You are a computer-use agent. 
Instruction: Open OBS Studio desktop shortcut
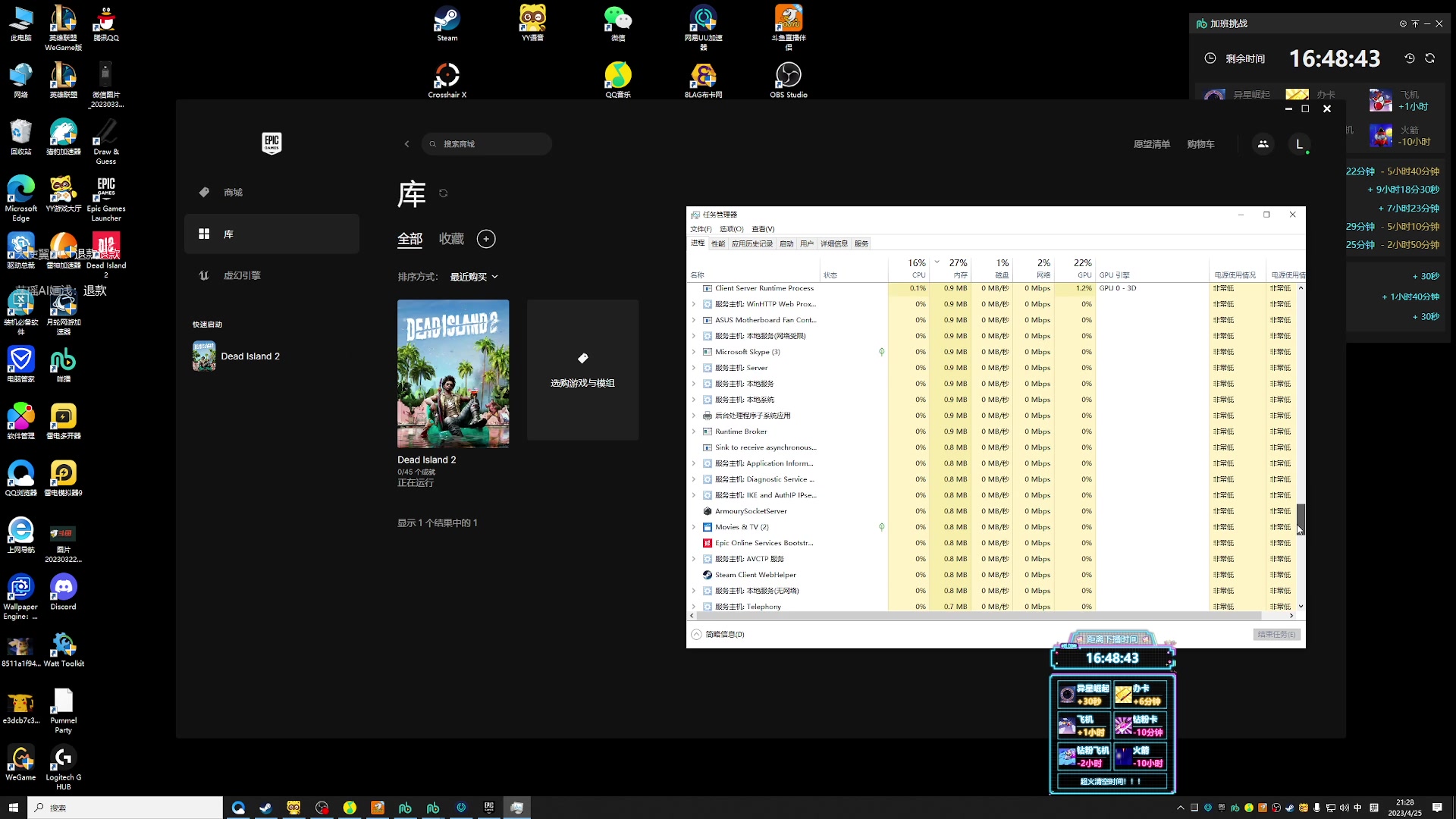(x=789, y=80)
